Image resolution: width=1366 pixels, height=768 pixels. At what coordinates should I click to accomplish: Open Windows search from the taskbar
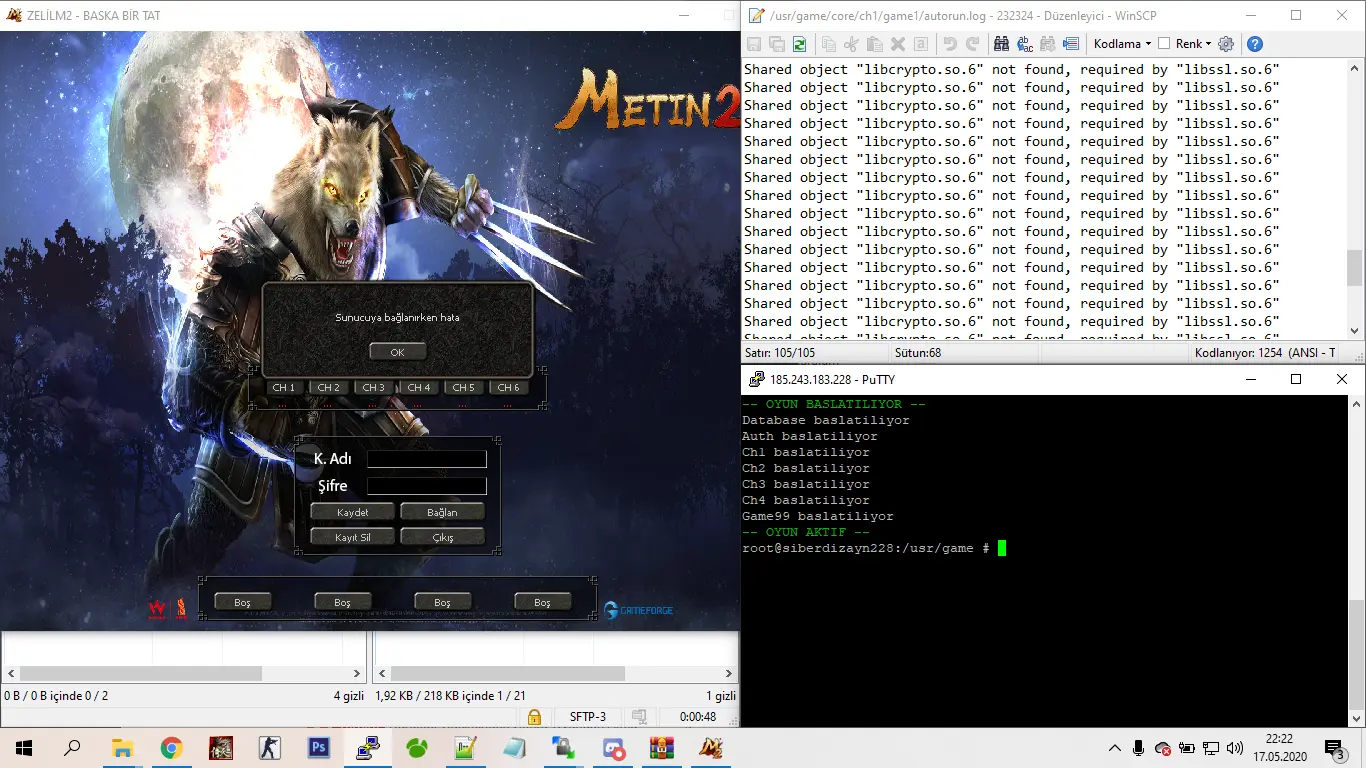(72, 747)
